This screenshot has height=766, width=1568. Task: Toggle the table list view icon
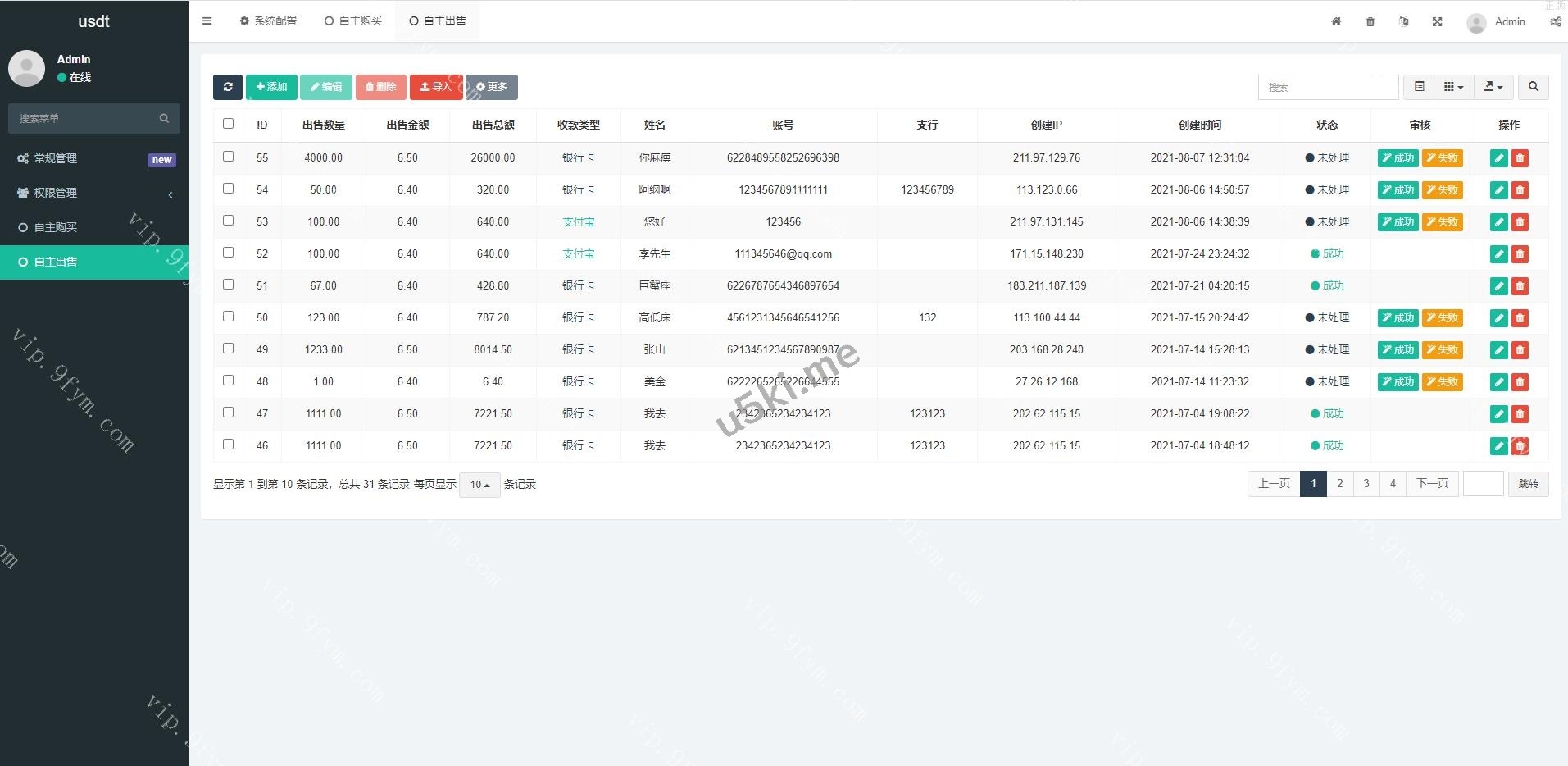click(x=1419, y=87)
